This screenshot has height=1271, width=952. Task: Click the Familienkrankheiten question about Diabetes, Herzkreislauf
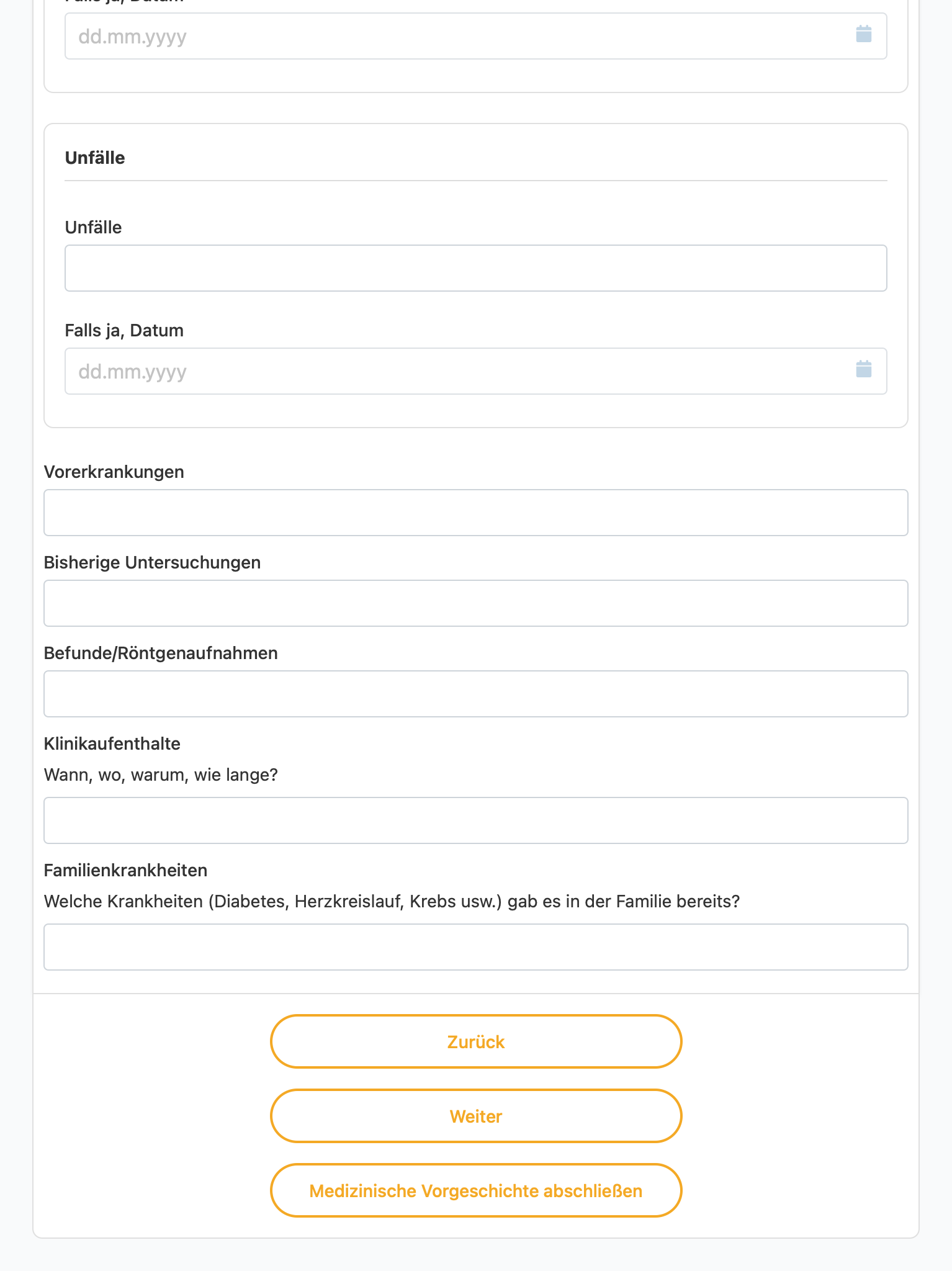[x=392, y=901]
